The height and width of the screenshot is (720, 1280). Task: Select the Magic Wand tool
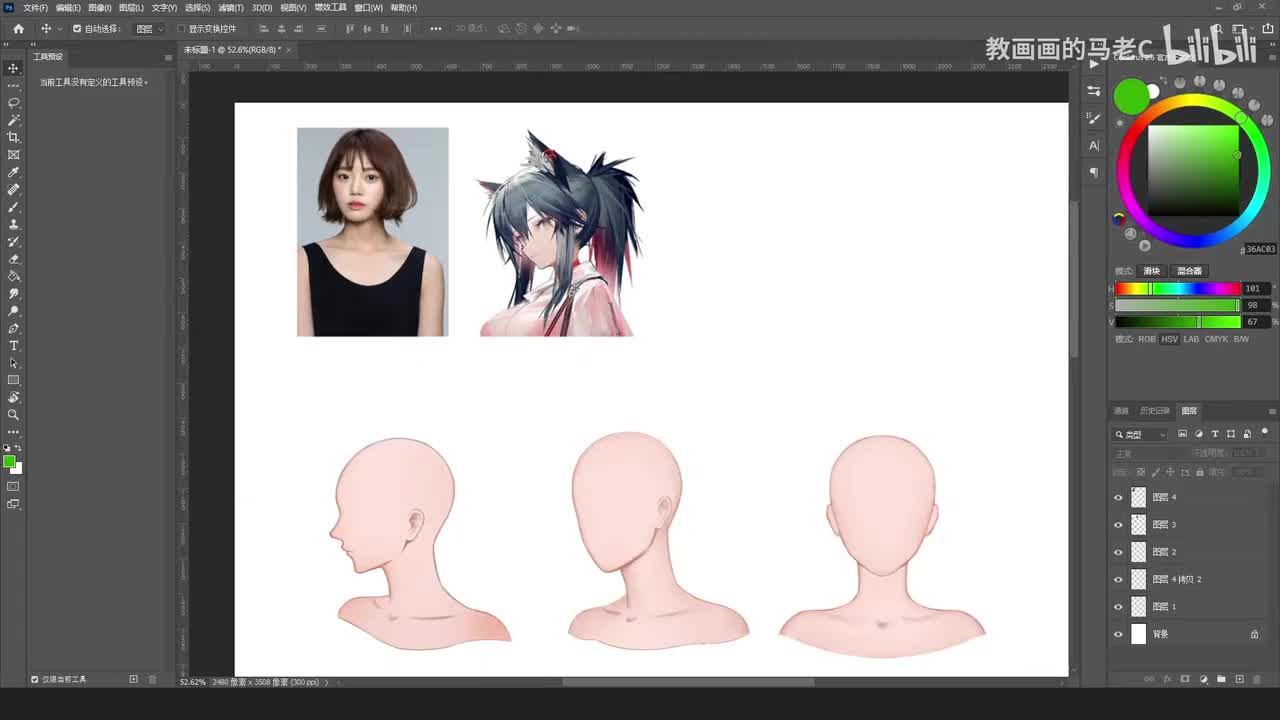coord(13,120)
